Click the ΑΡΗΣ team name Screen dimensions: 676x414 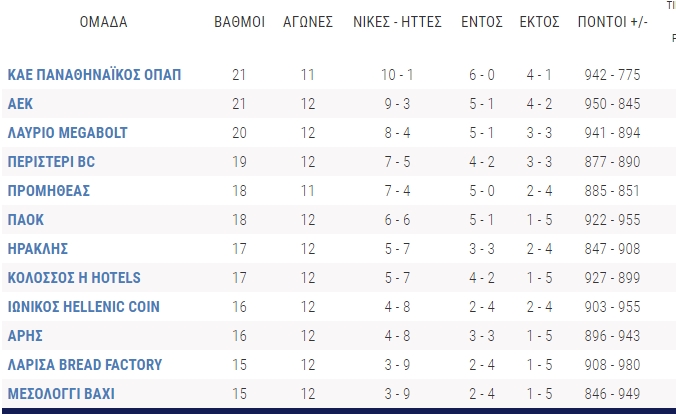tap(25, 336)
